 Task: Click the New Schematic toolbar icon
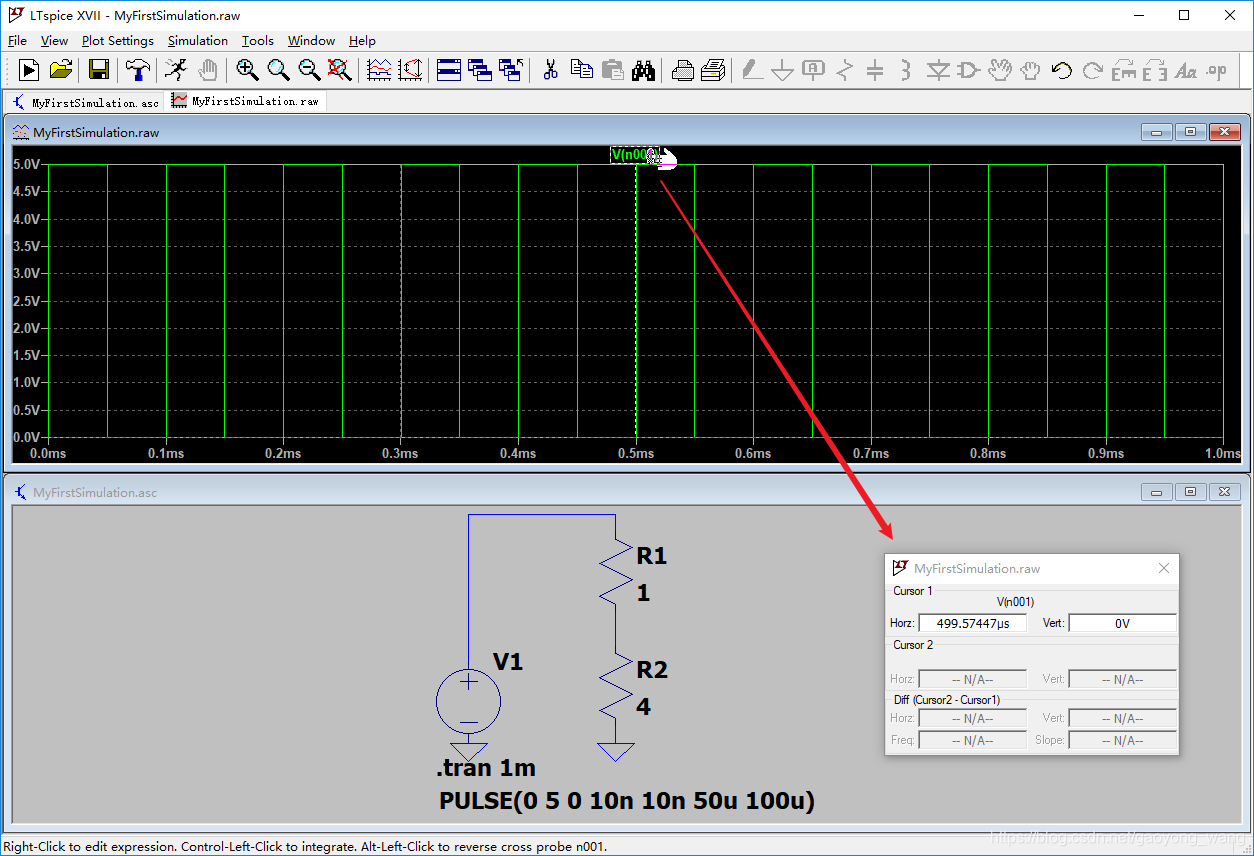tap(29, 70)
